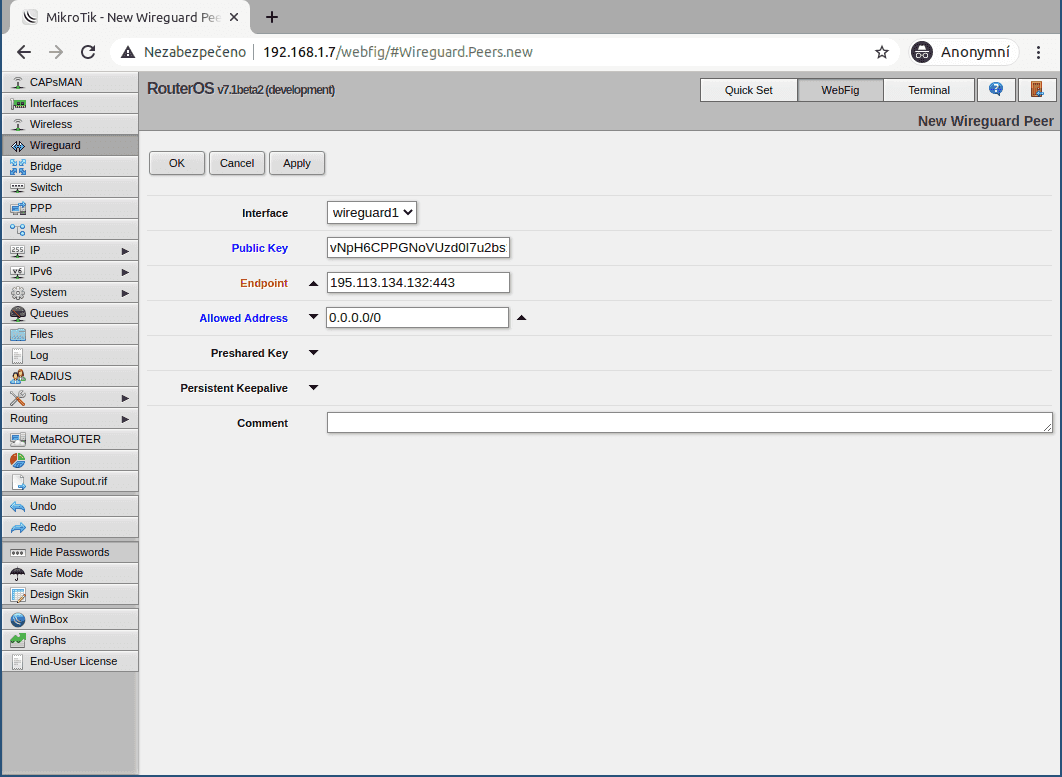1062x777 pixels.
Task: Click the down arrow beside Allowed Address
Action: pyautogui.click(x=314, y=316)
